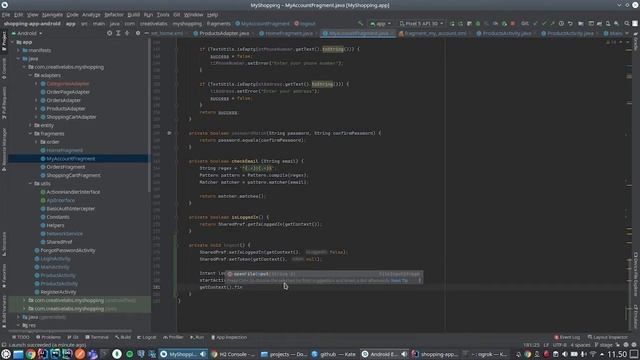
Task: Collapse the utils folder arrow
Action: [31, 184]
